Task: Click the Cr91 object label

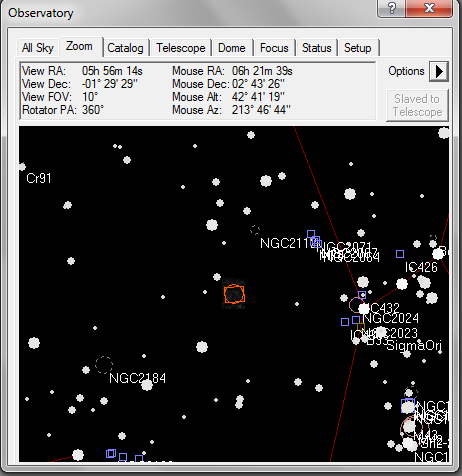Action: coord(39,178)
